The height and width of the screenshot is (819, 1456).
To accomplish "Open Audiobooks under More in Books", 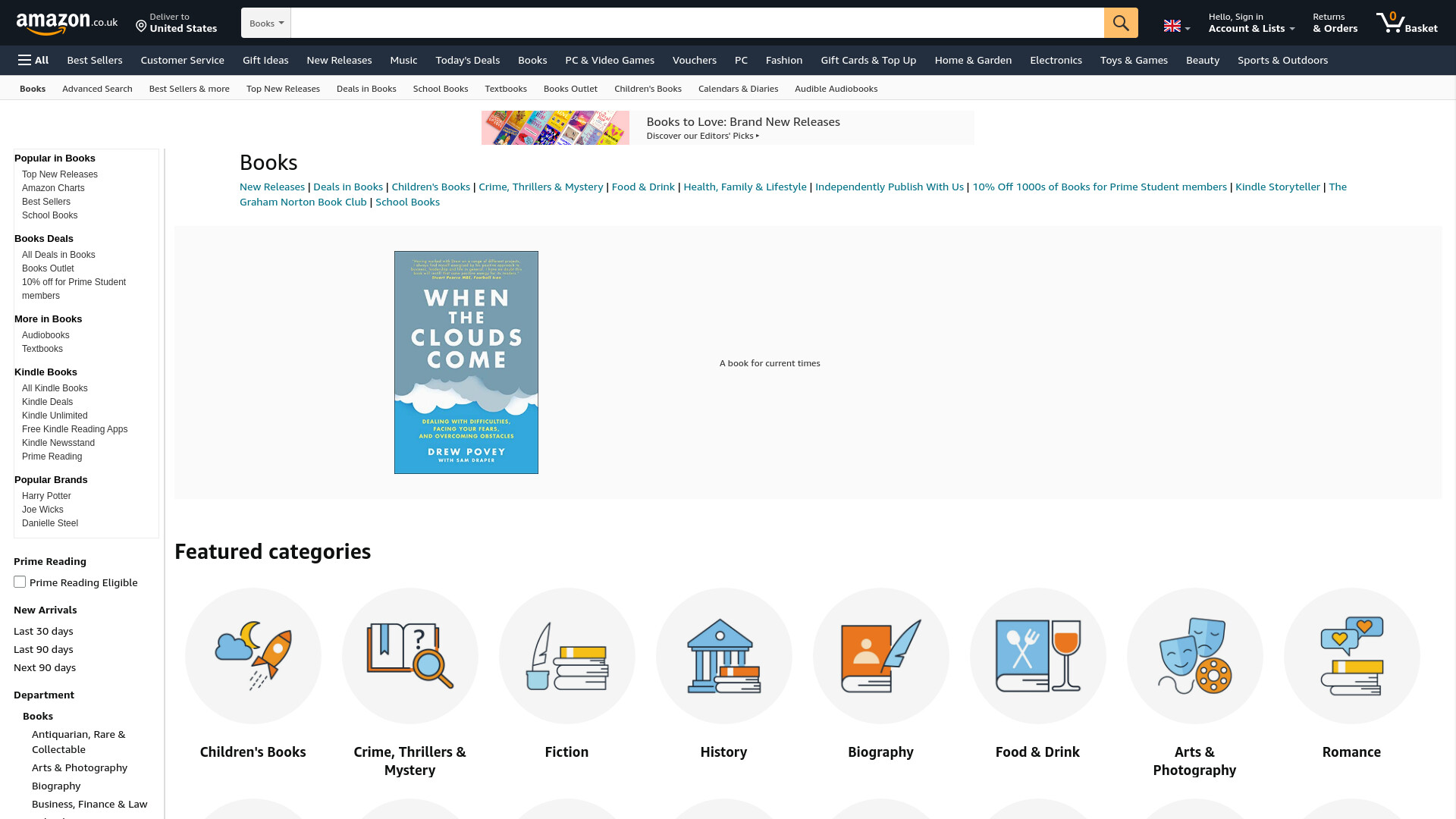I will [45, 335].
